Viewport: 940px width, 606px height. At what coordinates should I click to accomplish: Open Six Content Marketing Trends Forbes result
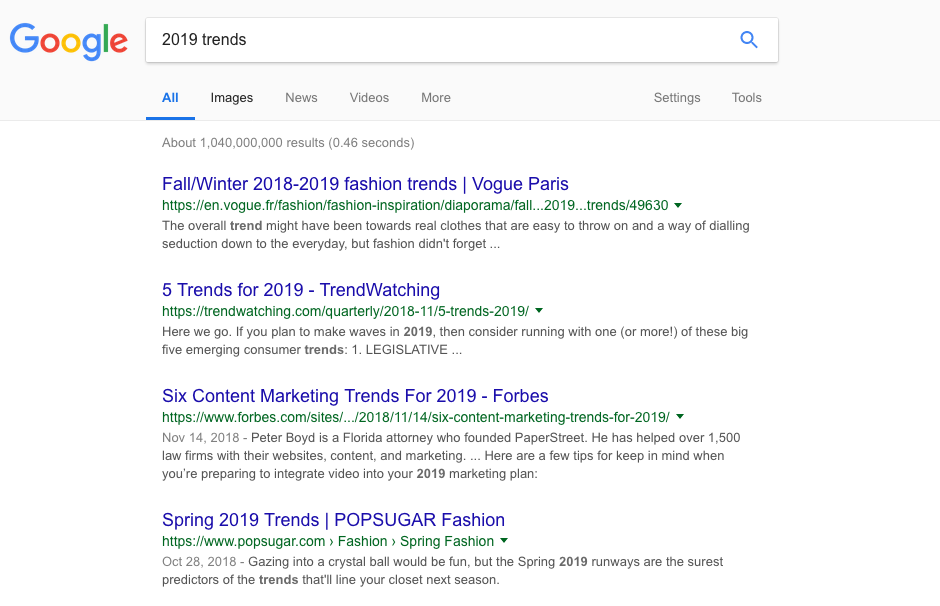click(x=355, y=396)
